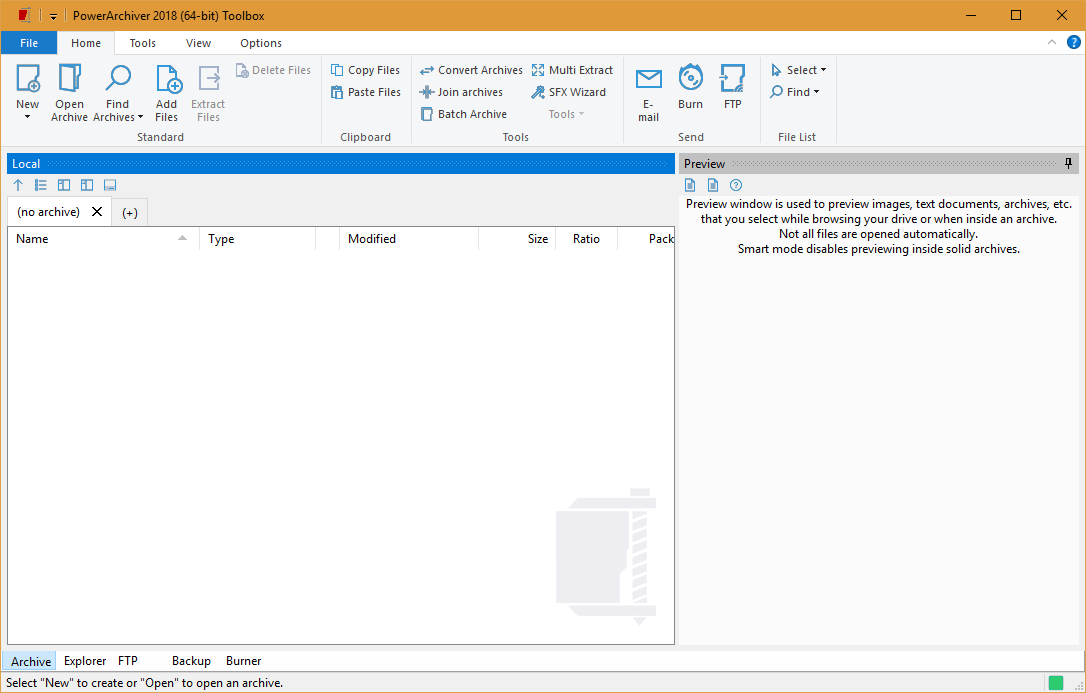
Task: Open the Find dropdown in File List
Action: tap(795, 92)
